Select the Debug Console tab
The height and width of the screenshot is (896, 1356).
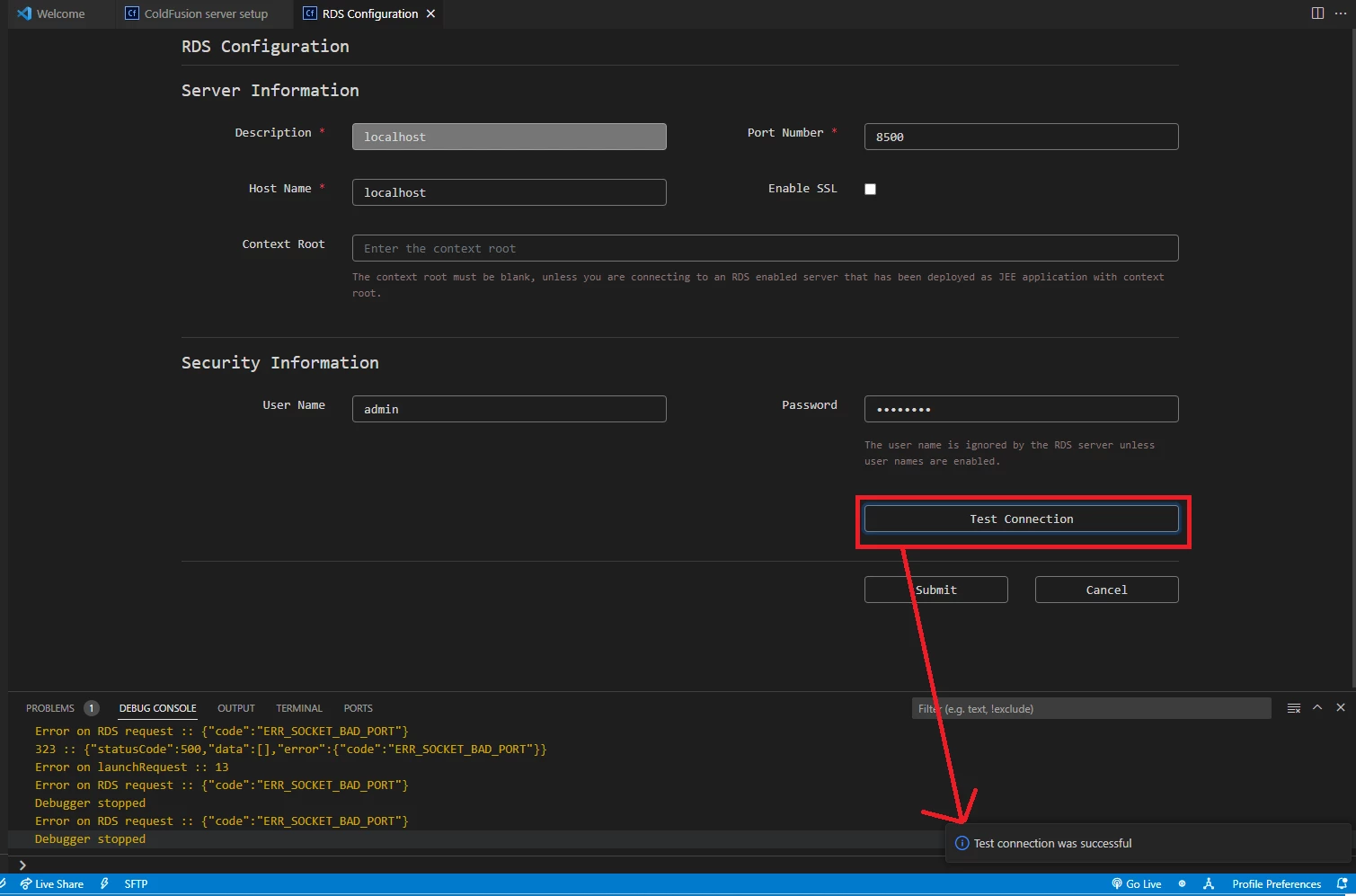tap(157, 708)
